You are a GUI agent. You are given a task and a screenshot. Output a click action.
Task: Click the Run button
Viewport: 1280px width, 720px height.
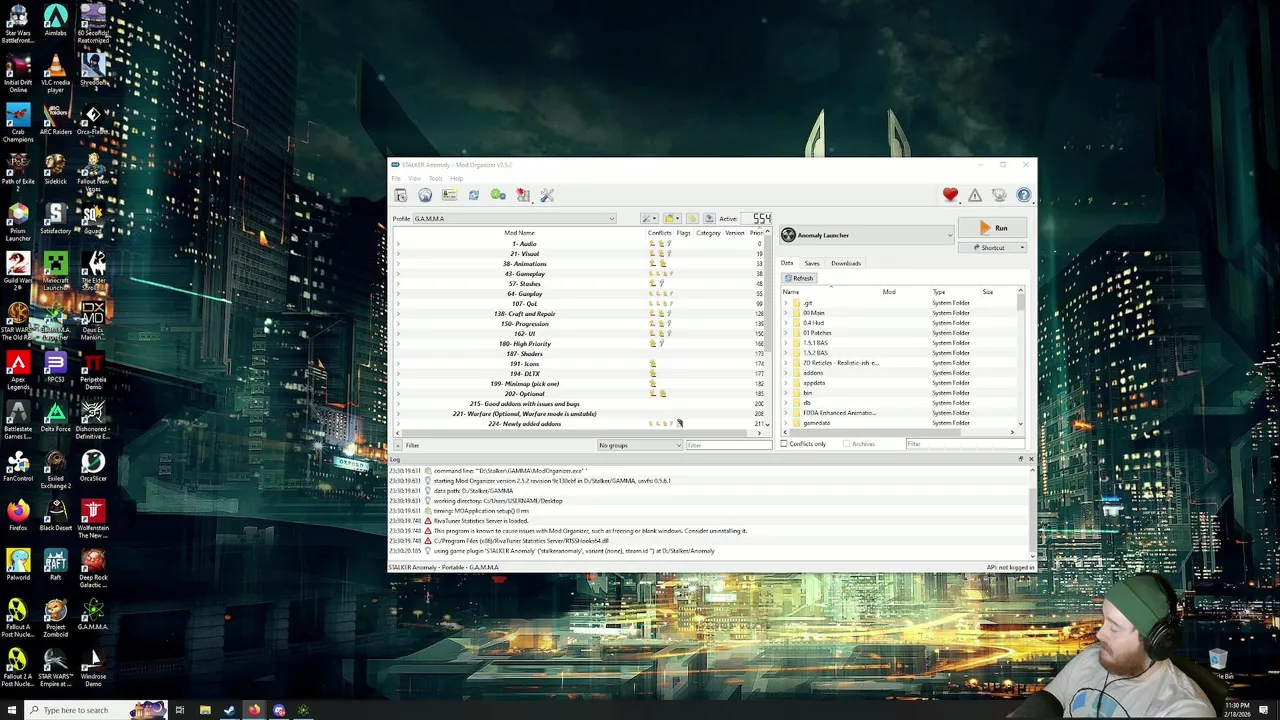992,228
